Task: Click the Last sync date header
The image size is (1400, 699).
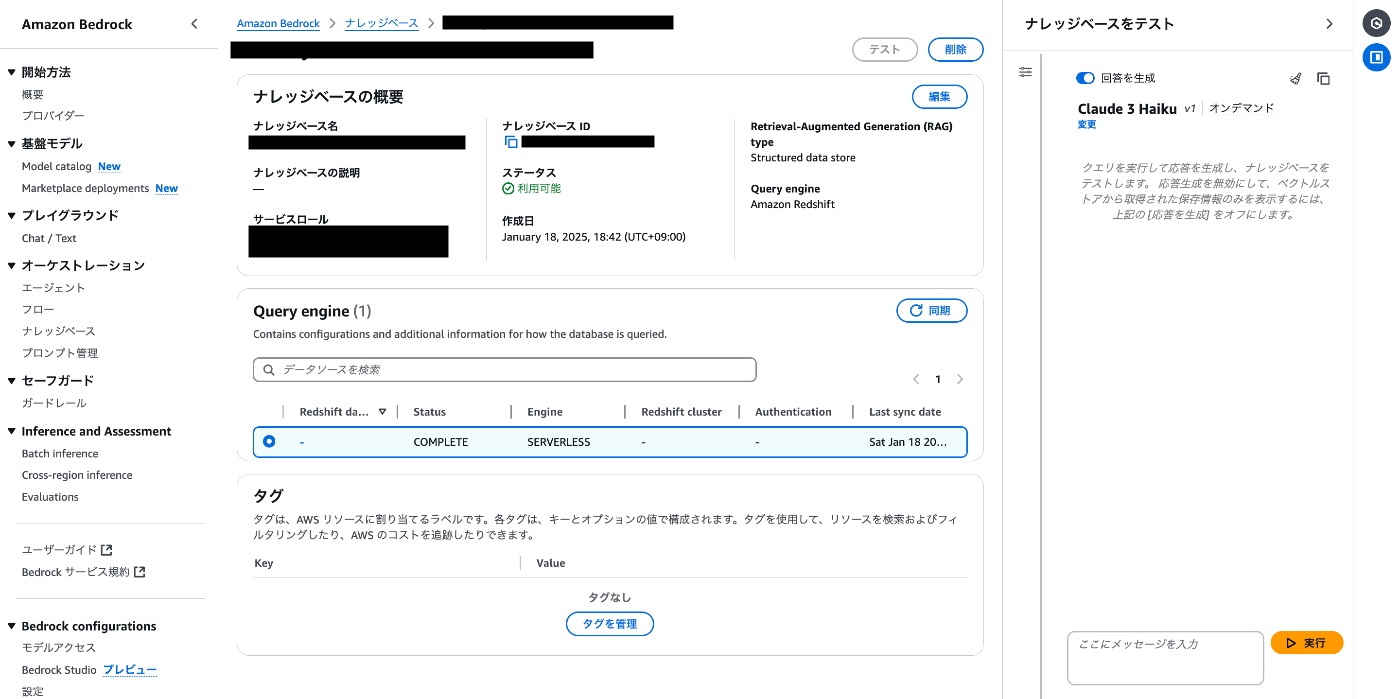Action: point(905,412)
